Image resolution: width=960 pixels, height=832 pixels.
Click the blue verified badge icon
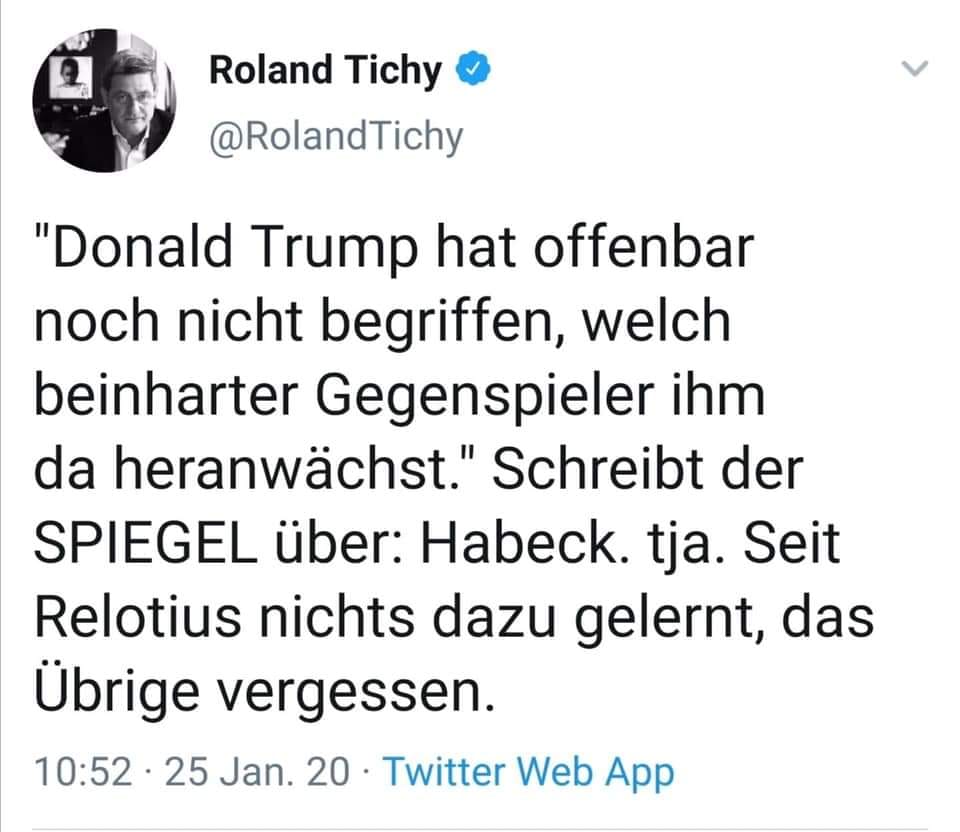(473, 70)
